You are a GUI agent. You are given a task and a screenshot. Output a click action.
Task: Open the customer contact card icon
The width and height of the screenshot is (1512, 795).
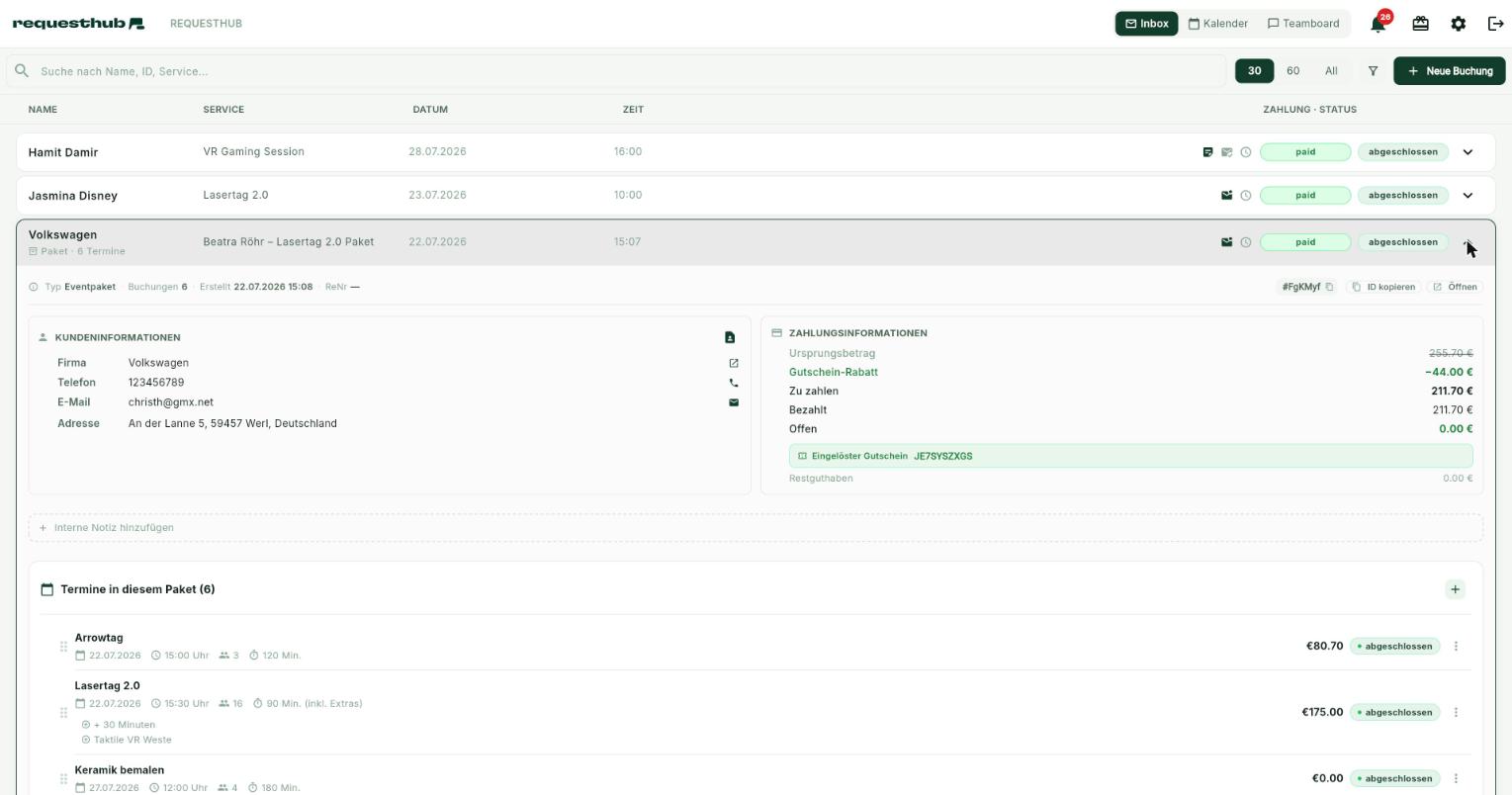[730, 337]
